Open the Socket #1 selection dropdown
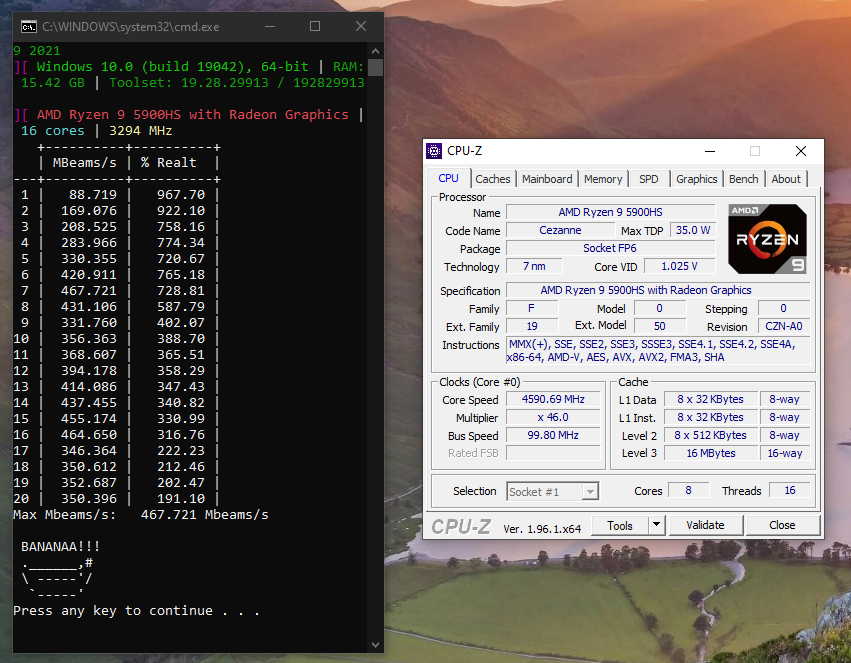Image resolution: width=851 pixels, height=663 pixels. [x=552, y=492]
